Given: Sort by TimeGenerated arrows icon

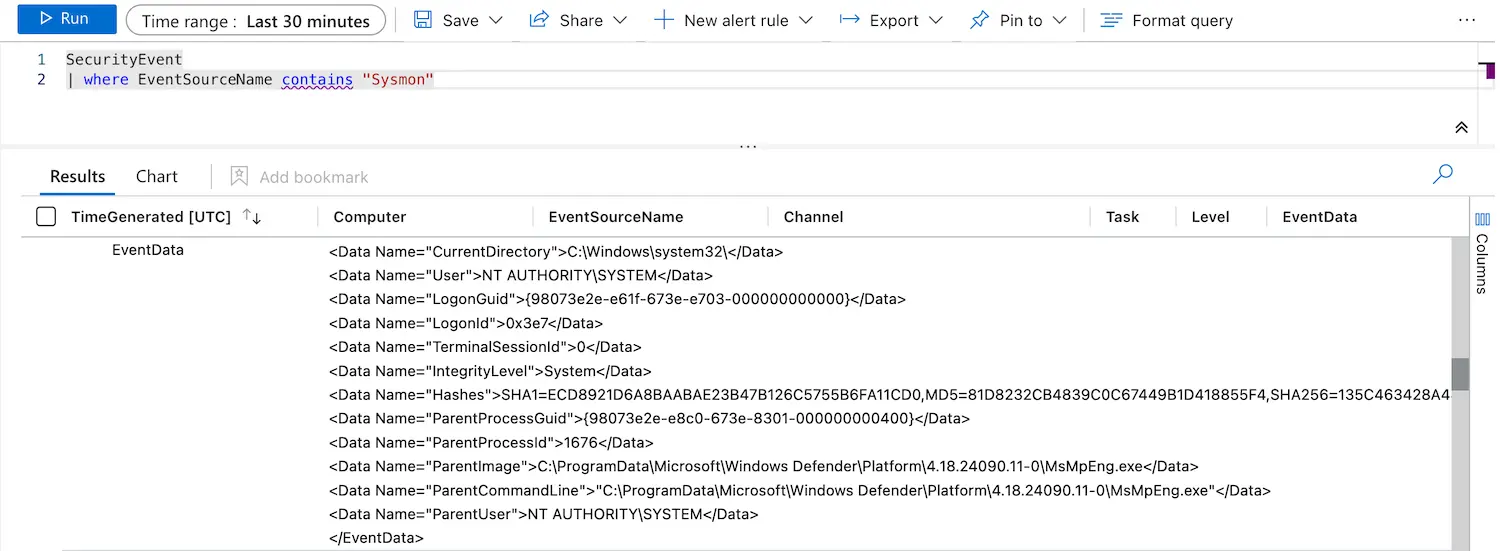Looking at the screenshot, I should coord(252,216).
